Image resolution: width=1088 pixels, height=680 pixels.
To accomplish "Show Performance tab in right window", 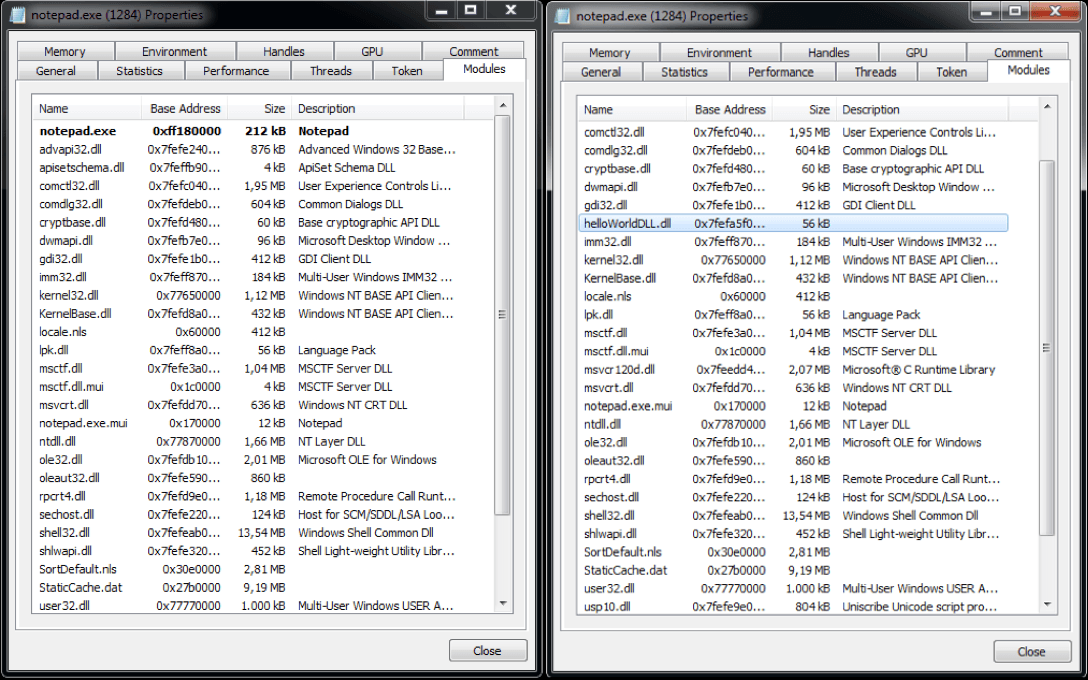I will tap(781, 72).
